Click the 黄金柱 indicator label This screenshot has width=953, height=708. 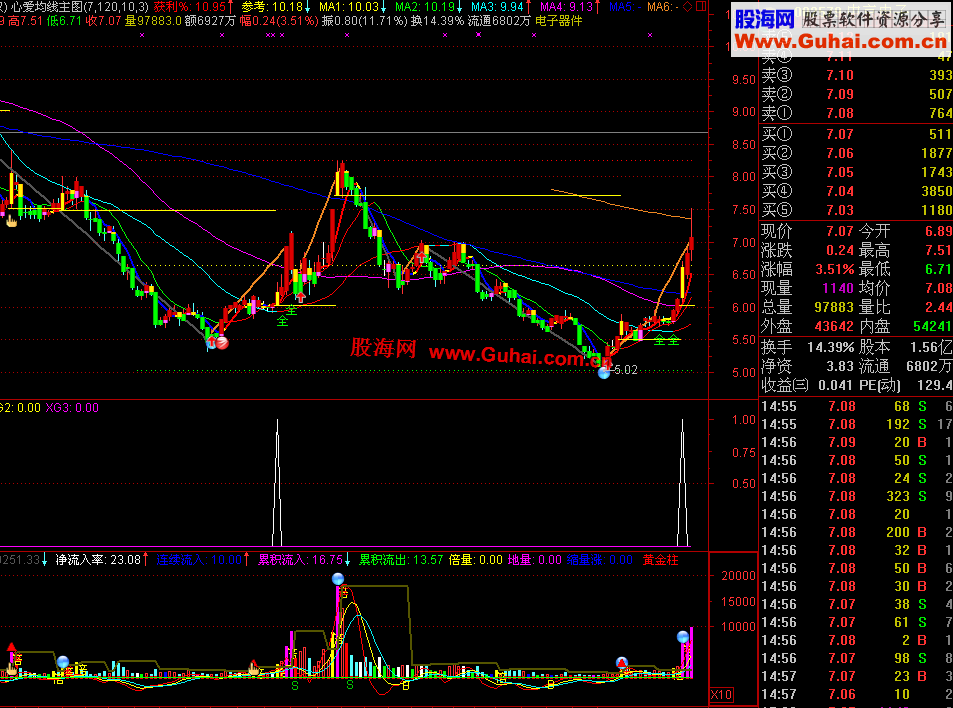(x=660, y=560)
